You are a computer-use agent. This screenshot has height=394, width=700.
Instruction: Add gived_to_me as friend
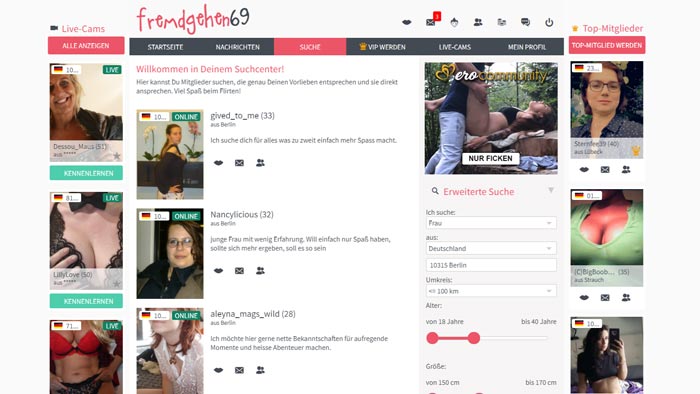(260, 163)
